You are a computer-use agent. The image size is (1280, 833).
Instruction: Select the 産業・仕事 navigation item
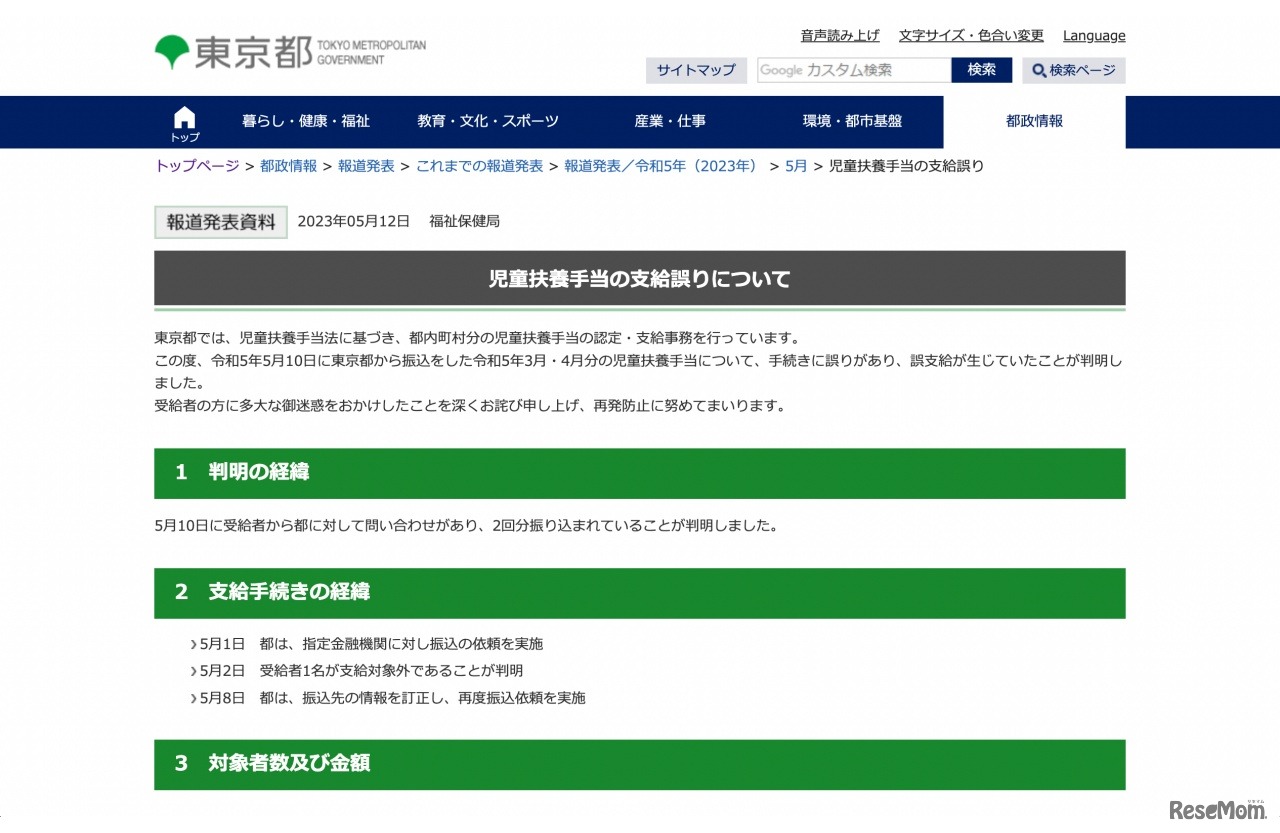coord(670,121)
